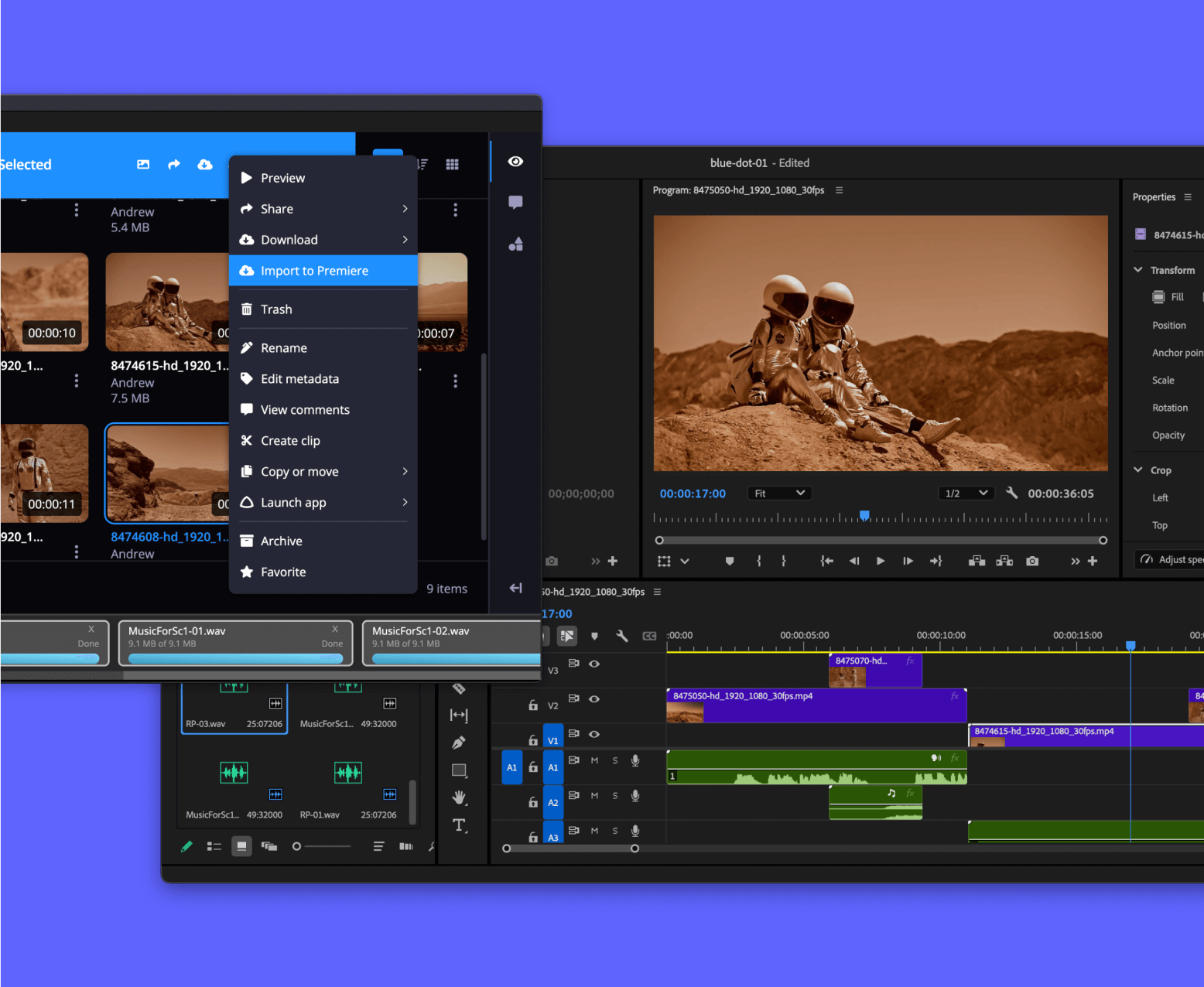Toggle the preview eye icon in side panel

(515, 162)
